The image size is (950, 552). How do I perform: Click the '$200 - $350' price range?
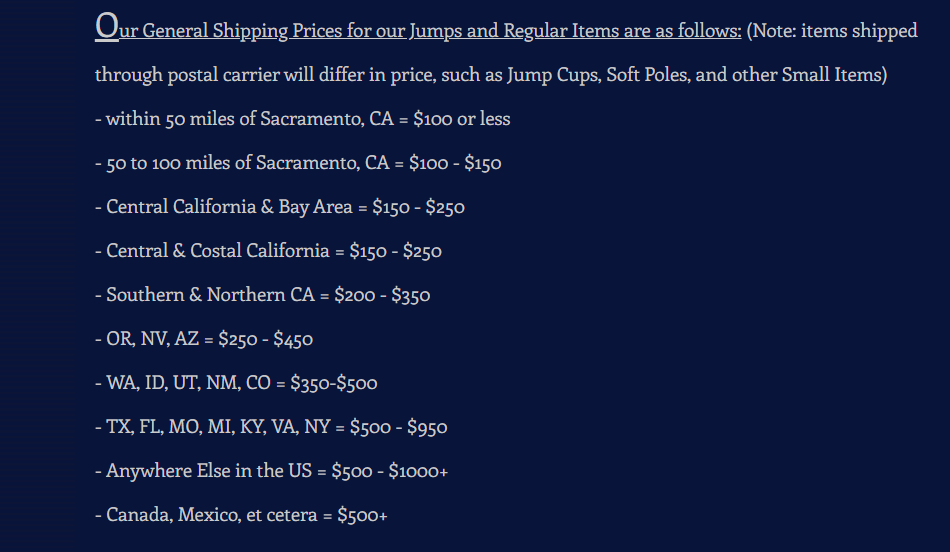point(382,295)
